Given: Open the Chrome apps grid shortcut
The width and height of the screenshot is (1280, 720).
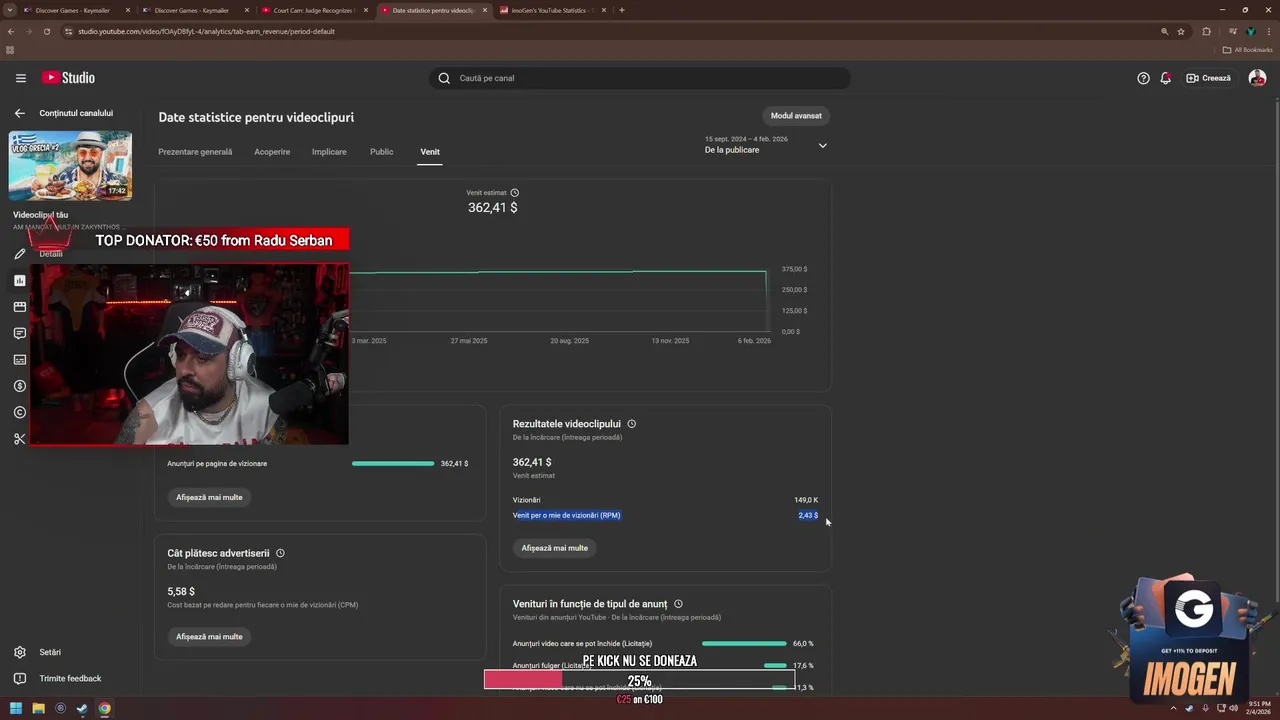Looking at the screenshot, I should tap(10, 50).
